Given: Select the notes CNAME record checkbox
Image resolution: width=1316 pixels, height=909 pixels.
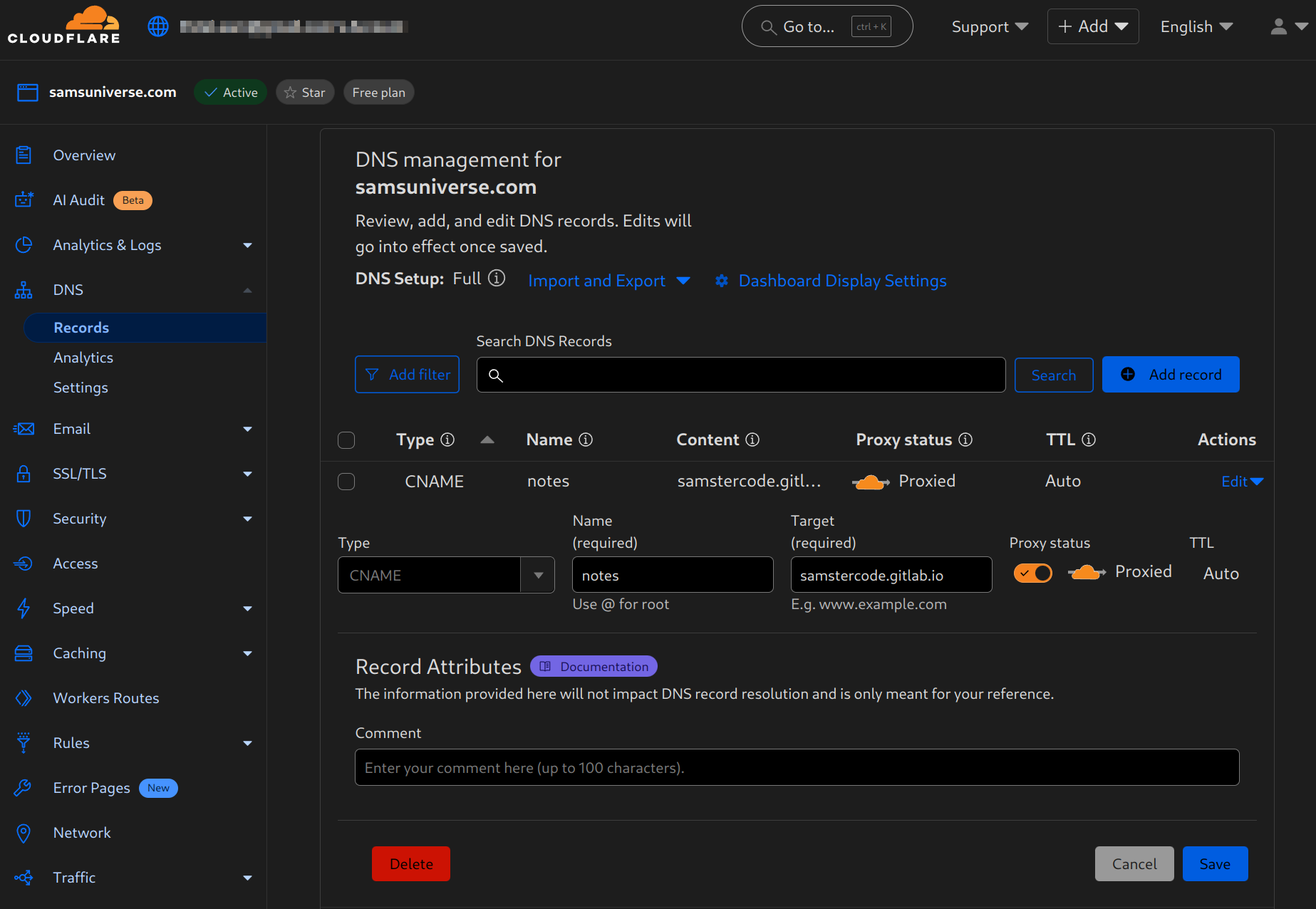Looking at the screenshot, I should (x=346, y=482).
